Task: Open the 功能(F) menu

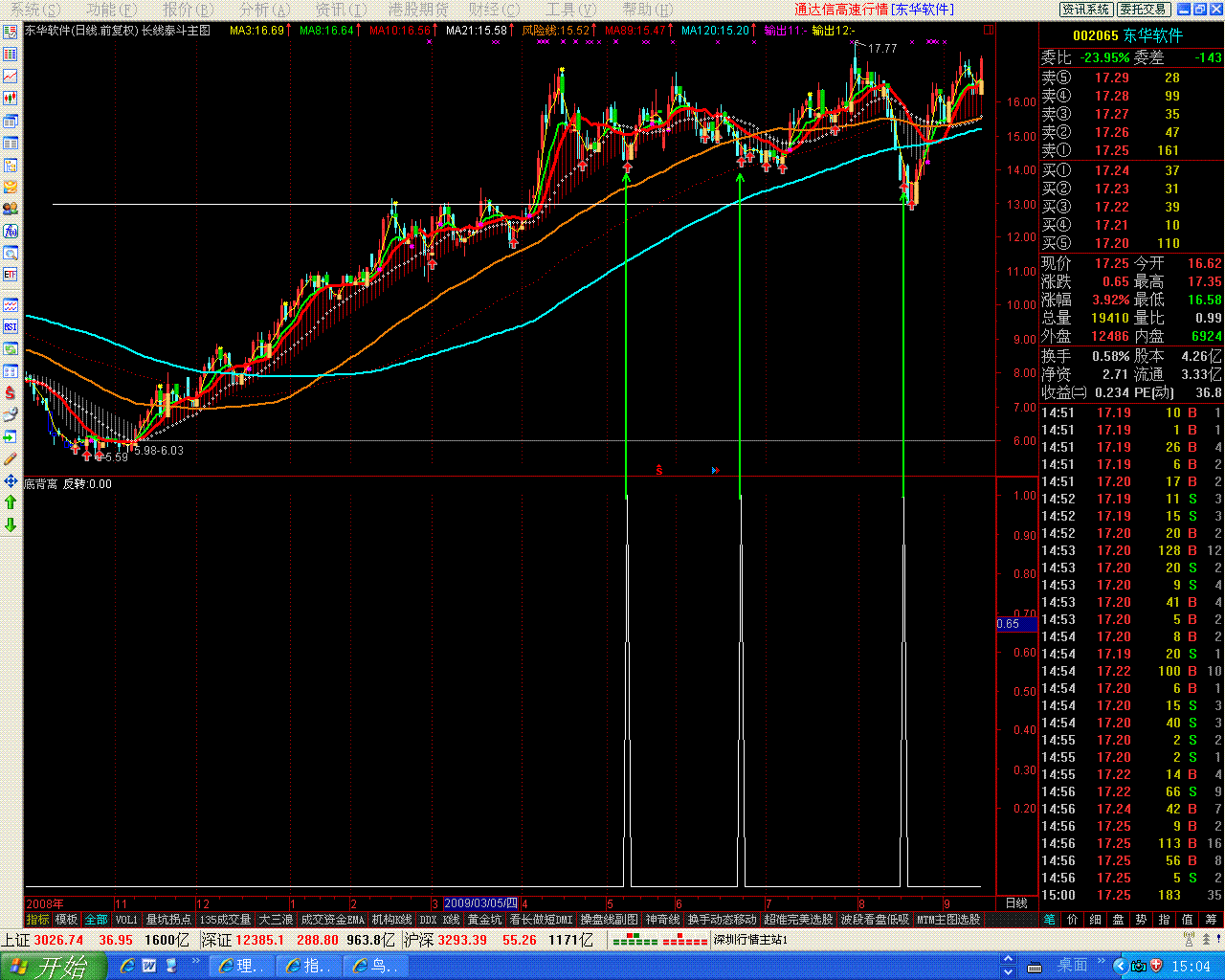Action: coord(113,10)
